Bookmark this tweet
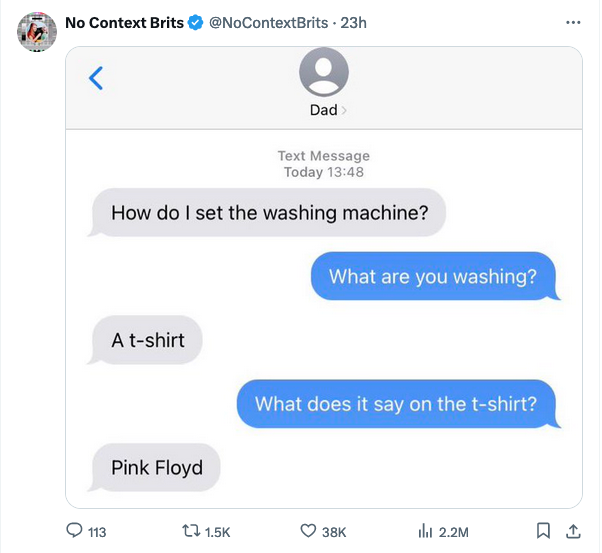Viewport: 602px width, 553px height. coord(543,531)
